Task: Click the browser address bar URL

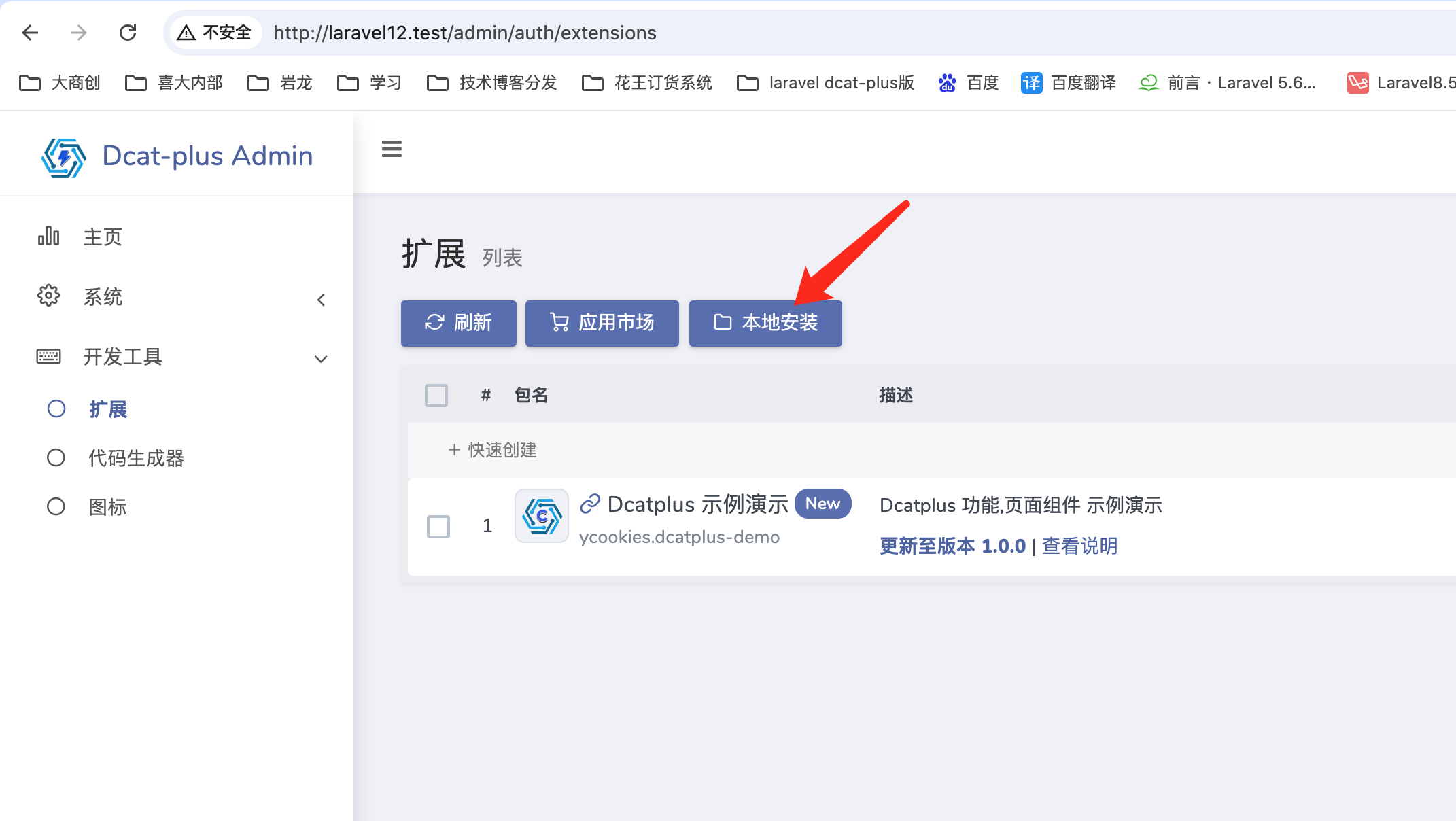Action: point(464,33)
